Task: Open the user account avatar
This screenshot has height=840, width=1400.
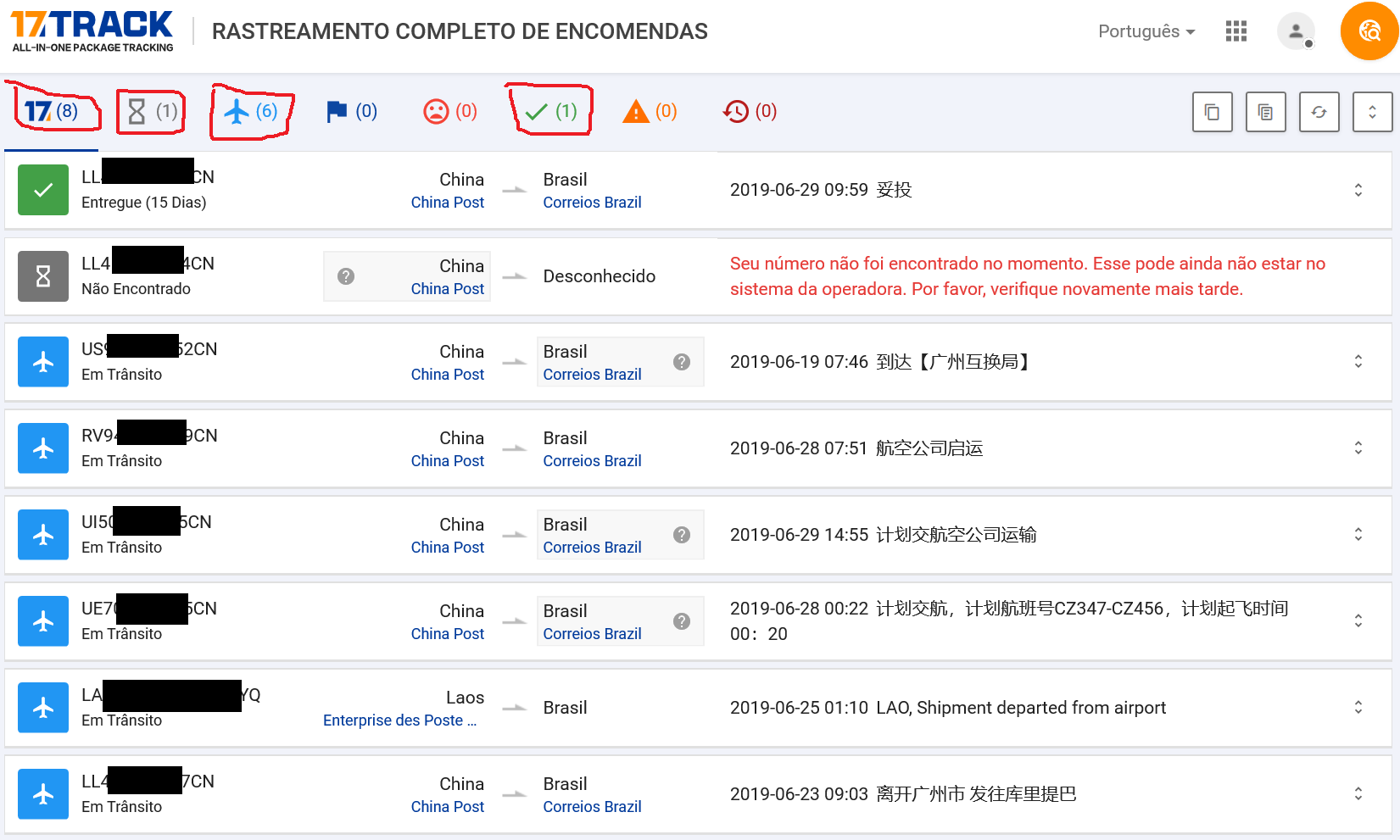Action: 1295,31
